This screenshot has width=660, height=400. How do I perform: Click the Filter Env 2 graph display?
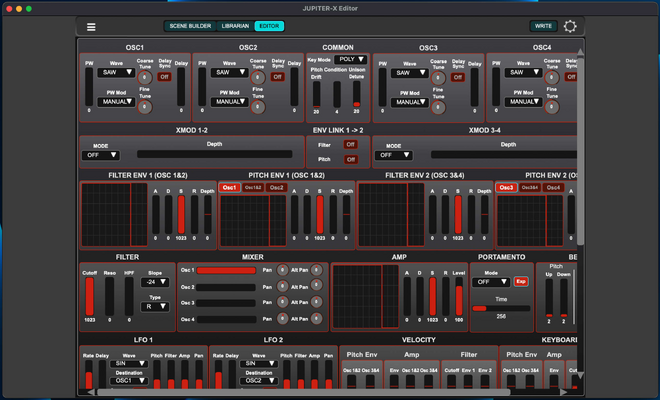tap(391, 215)
